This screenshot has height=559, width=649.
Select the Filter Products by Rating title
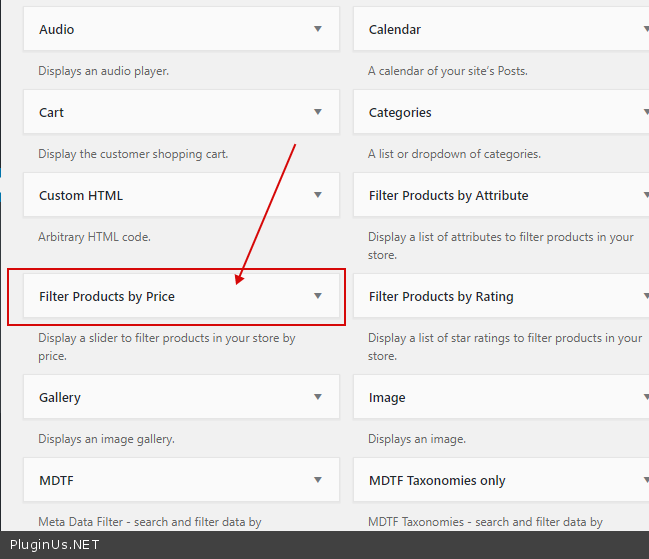coord(441,296)
